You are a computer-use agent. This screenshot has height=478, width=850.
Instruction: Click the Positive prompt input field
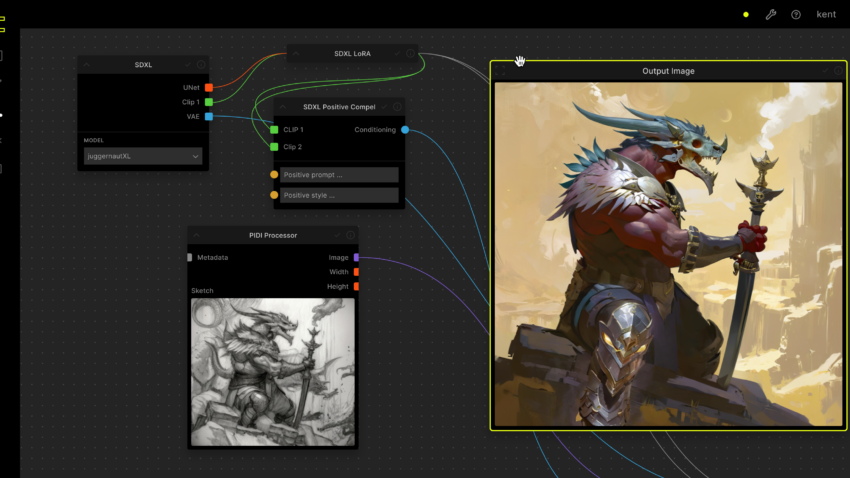pyautogui.click(x=339, y=175)
